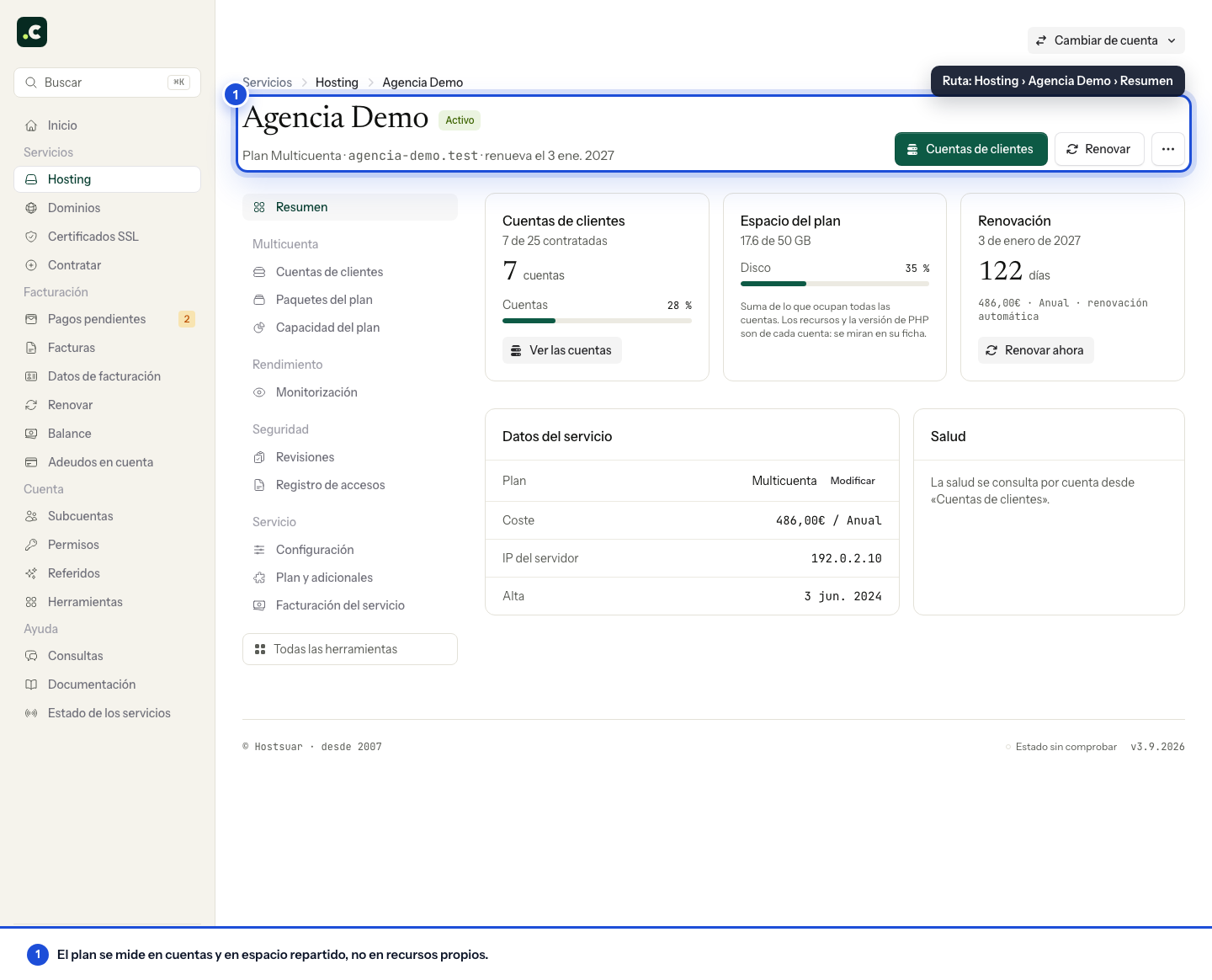Click the Monitorización eye icon
Viewport: 1212px width, 980px height.
pos(259,392)
